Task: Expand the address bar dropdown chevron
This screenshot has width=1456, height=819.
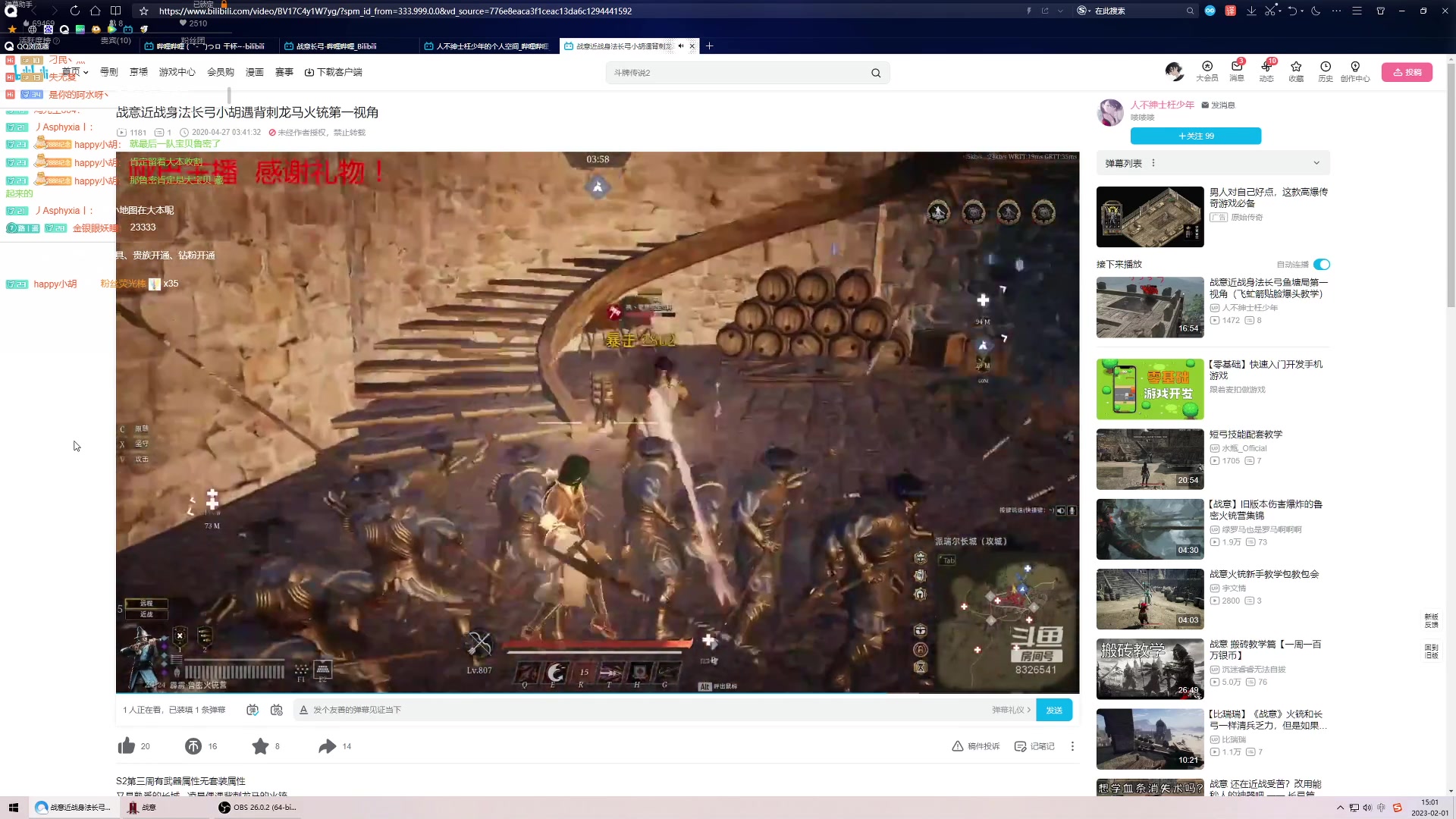Action: point(1060,11)
